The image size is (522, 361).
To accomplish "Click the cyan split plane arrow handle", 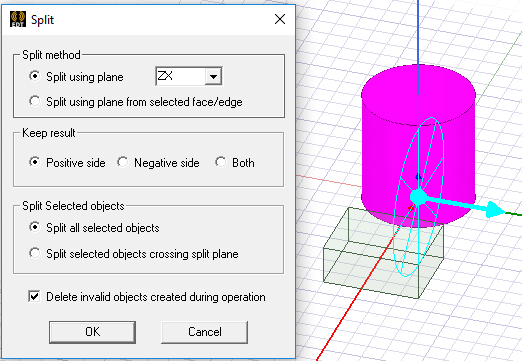I will coord(495,209).
